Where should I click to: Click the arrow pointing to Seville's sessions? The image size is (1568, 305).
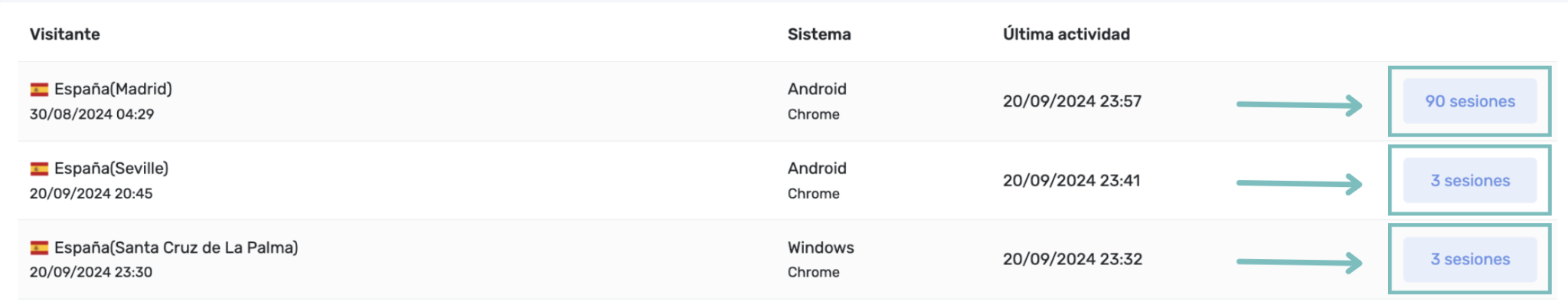click(1299, 184)
